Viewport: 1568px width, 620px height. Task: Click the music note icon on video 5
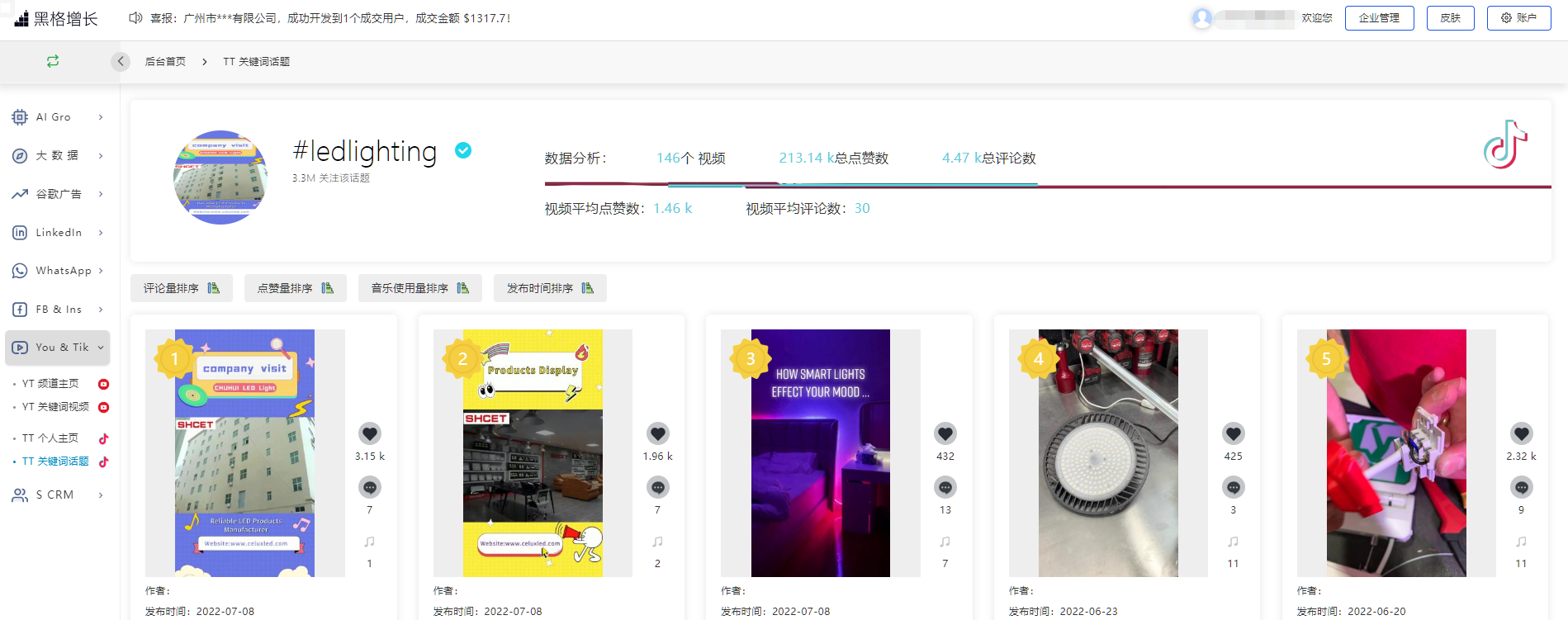pyautogui.click(x=1520, y=542)
